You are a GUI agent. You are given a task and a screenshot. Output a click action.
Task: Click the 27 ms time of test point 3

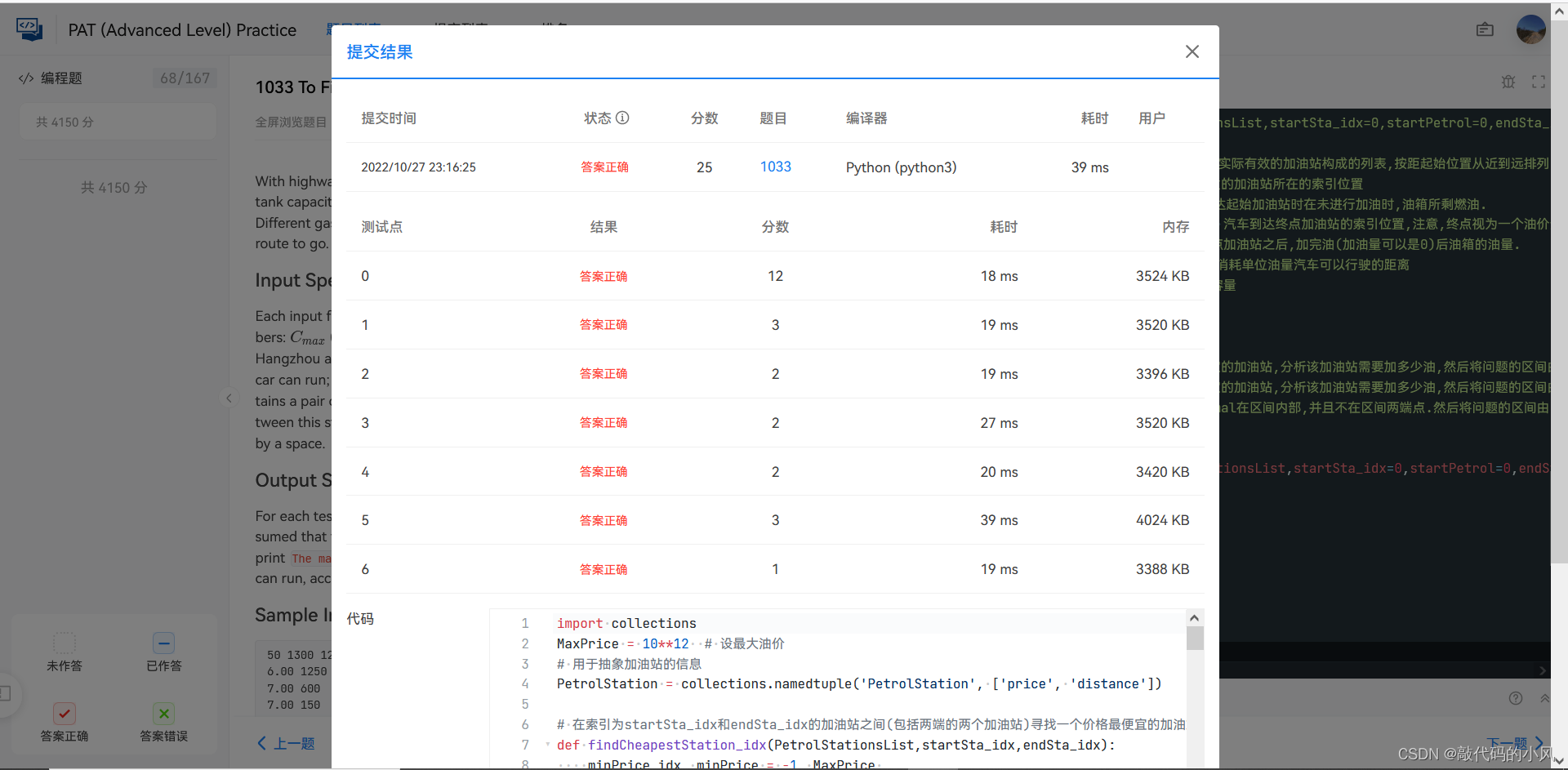[999, 423]
